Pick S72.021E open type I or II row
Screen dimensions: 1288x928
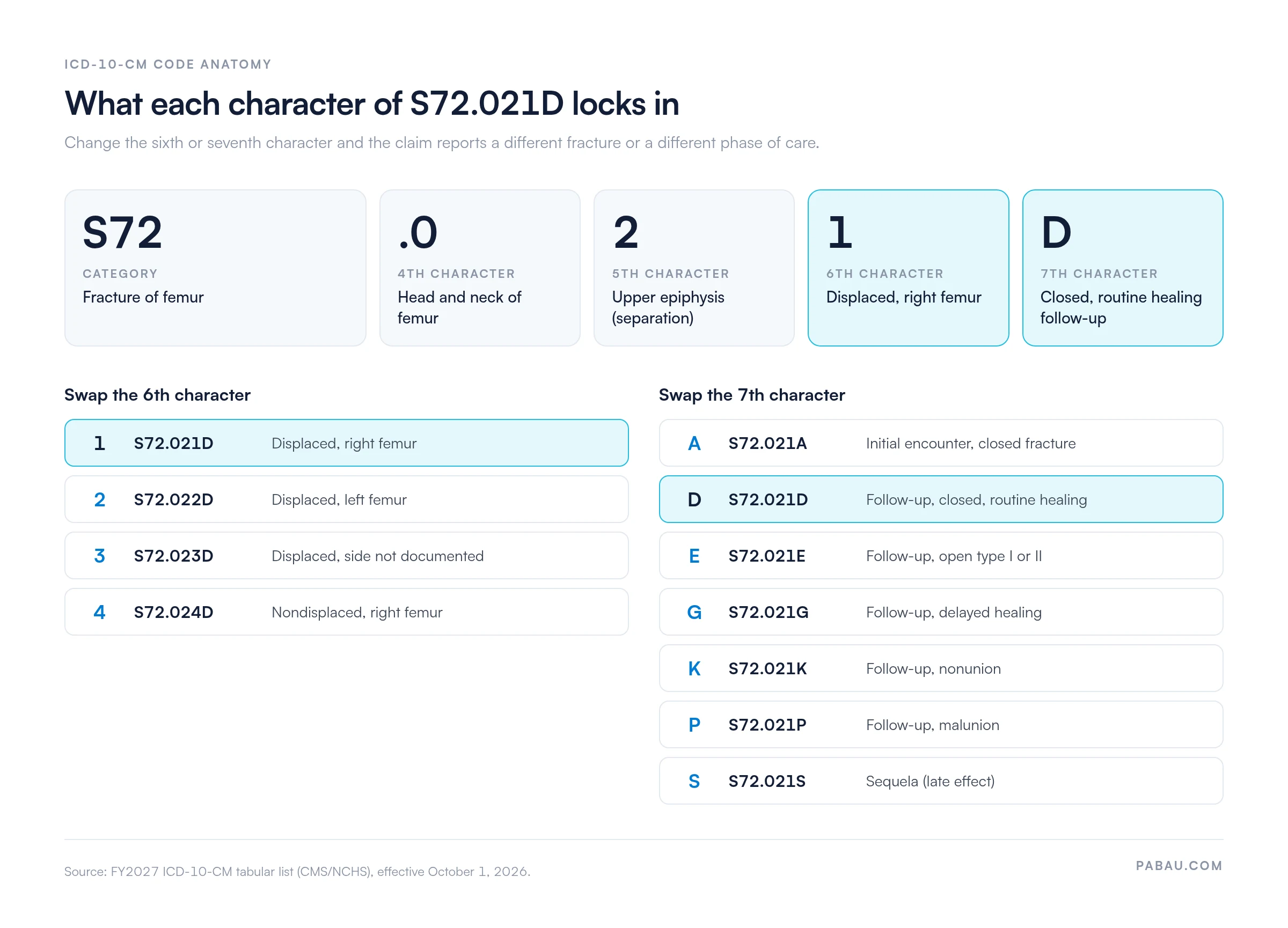pyautogui.click(x=941, y=555)
